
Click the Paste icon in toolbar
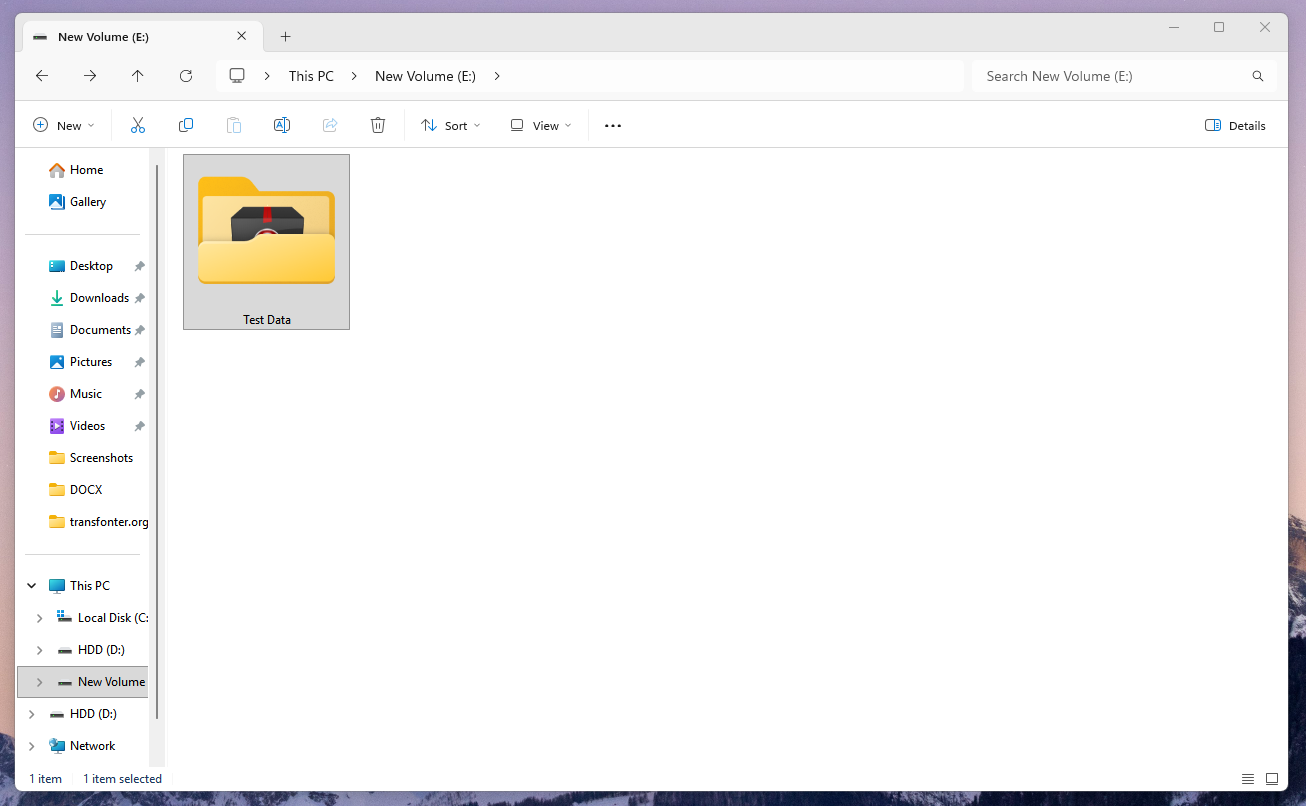(234, 124)
